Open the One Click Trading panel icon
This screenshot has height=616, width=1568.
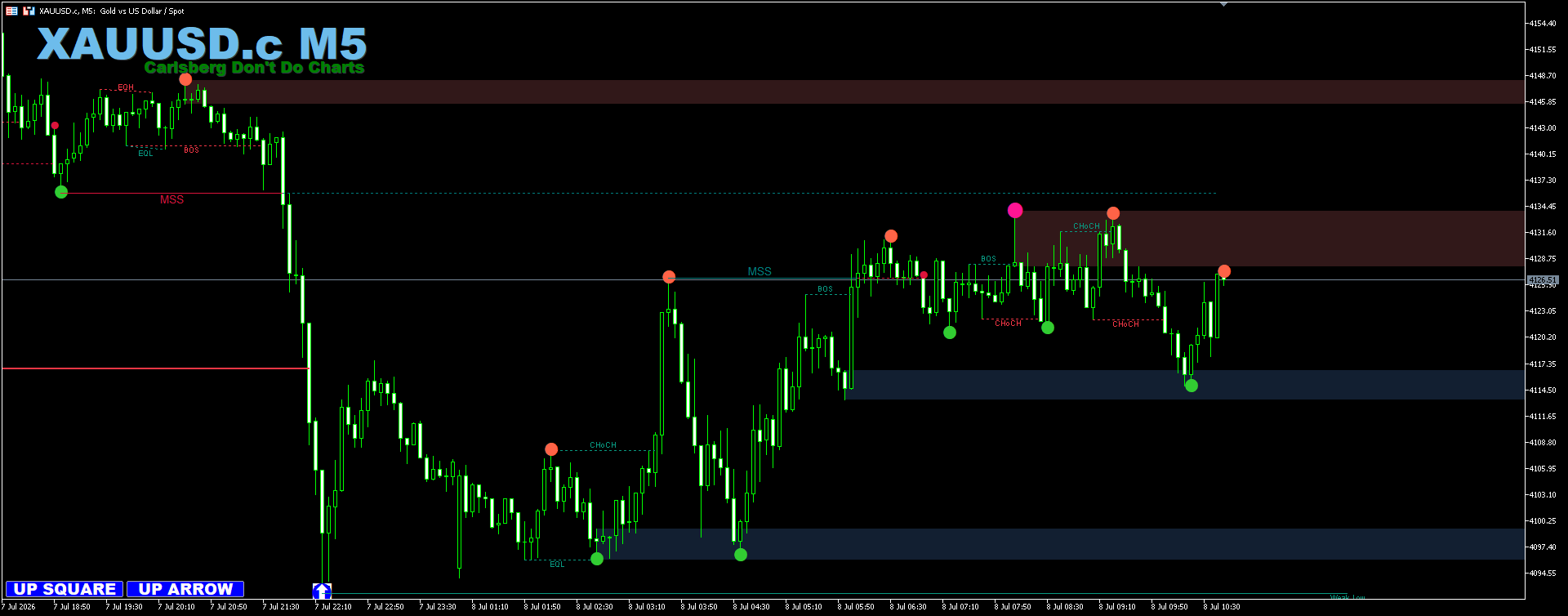(x=11, y=11)
